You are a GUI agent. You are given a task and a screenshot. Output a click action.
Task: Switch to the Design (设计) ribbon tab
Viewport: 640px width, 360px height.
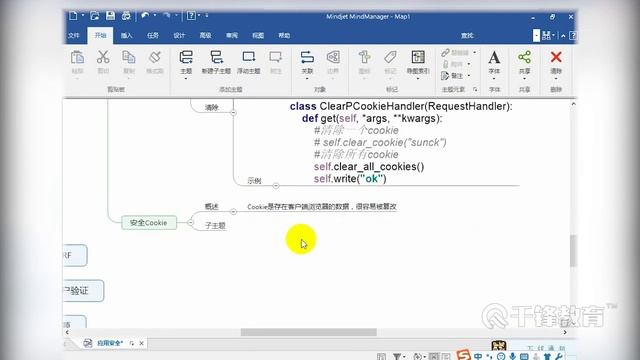click(179, 36)
